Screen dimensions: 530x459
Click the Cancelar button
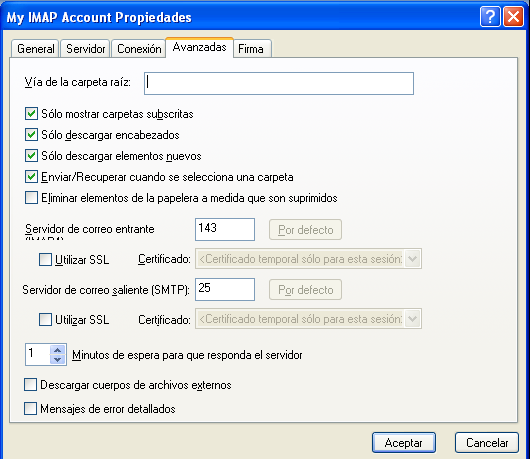click(487, 442)
